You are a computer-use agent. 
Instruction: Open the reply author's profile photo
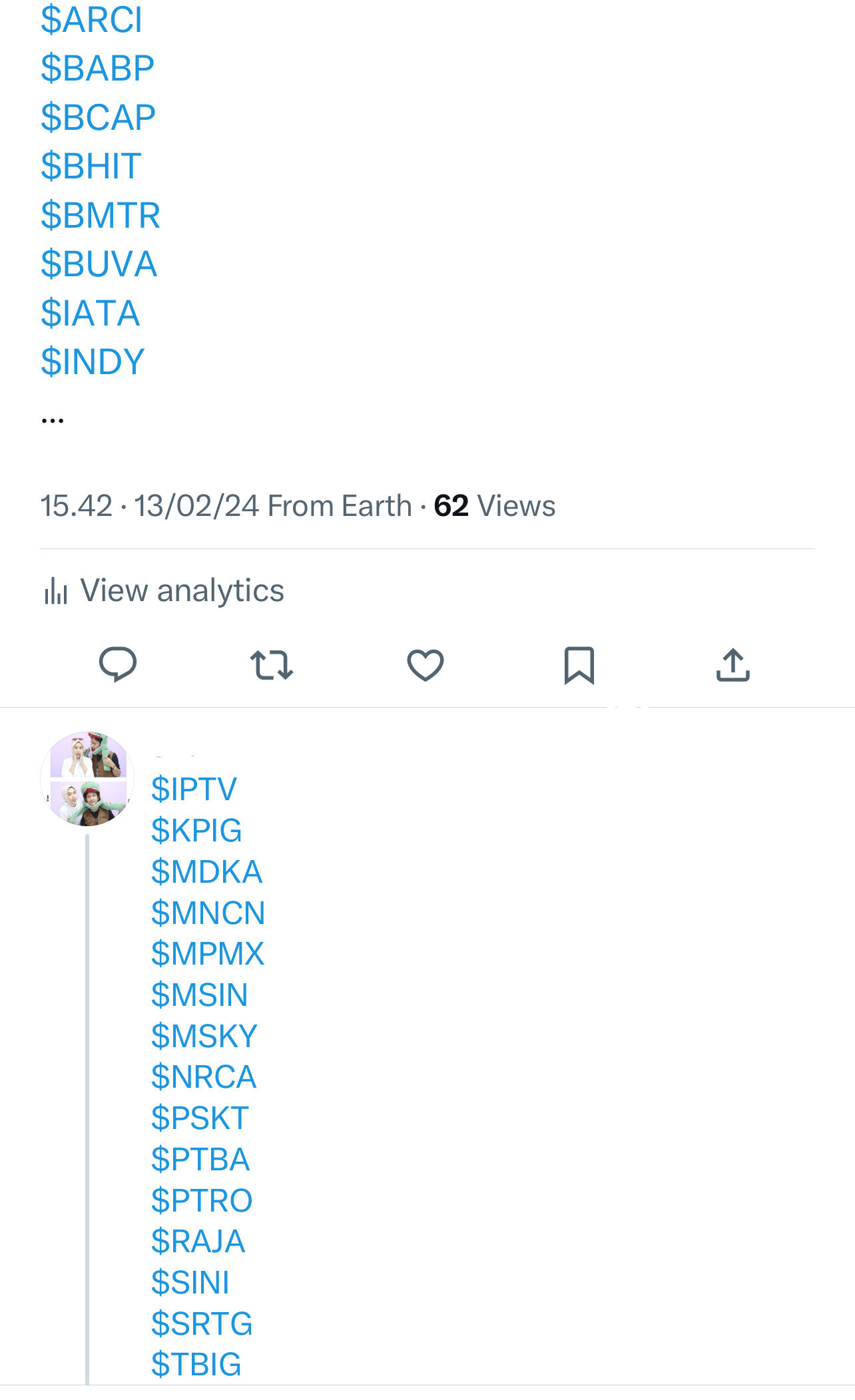click(87, 779)
